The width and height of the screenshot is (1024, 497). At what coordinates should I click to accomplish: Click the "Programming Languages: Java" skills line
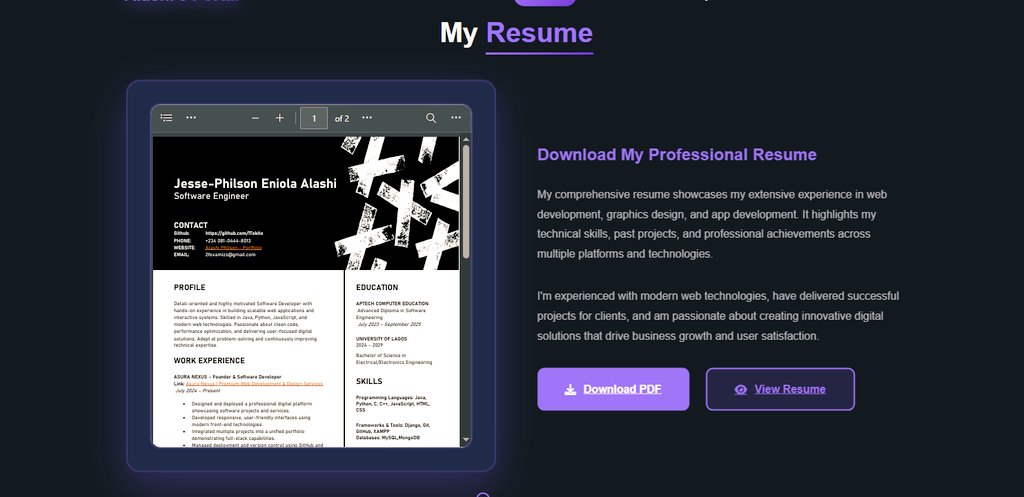391,397
